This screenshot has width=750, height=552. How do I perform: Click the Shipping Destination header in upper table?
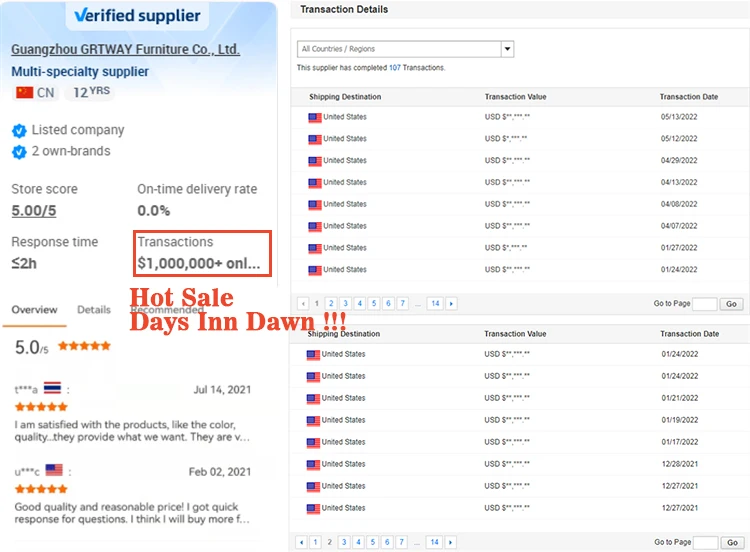(345, 97)
